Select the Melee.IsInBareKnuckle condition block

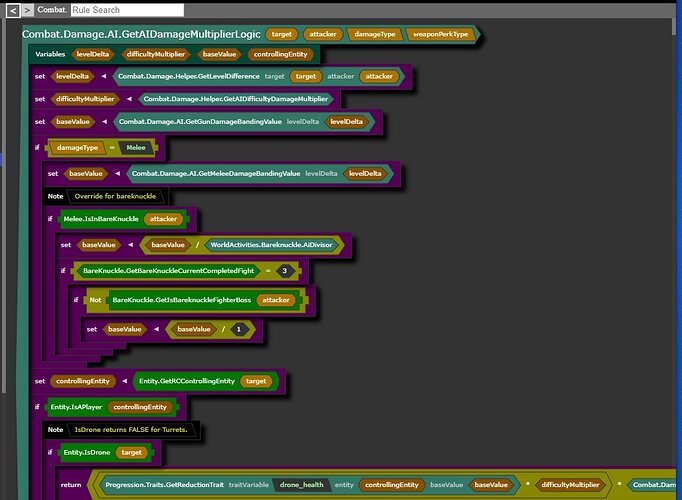point(100,218)
